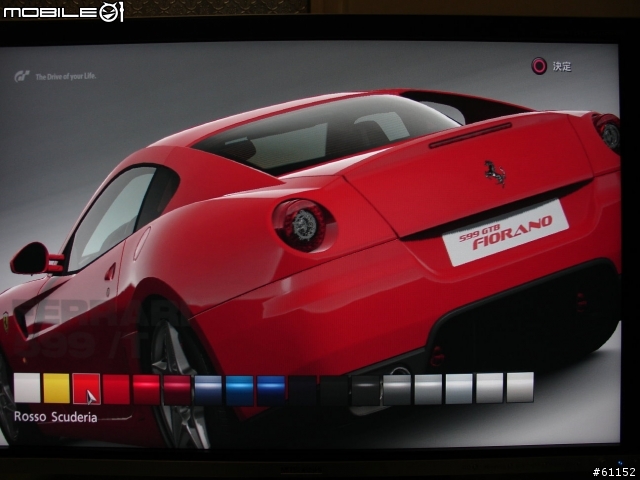Pick the solid black swatch

tap(334, 391)
